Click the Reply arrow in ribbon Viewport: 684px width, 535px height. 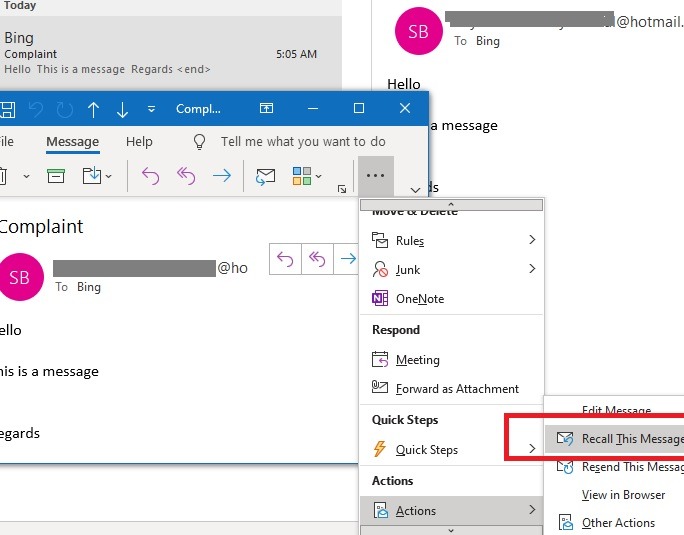(150, 176)
